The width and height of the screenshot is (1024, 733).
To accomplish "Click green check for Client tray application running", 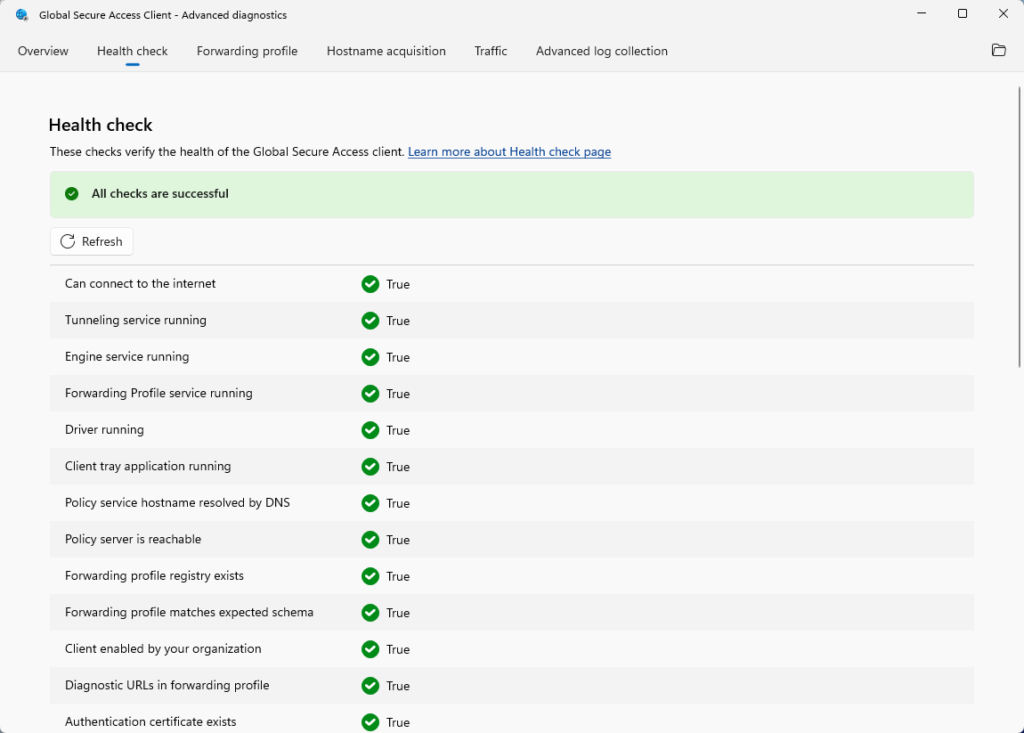I will click(x=370, y=467).
